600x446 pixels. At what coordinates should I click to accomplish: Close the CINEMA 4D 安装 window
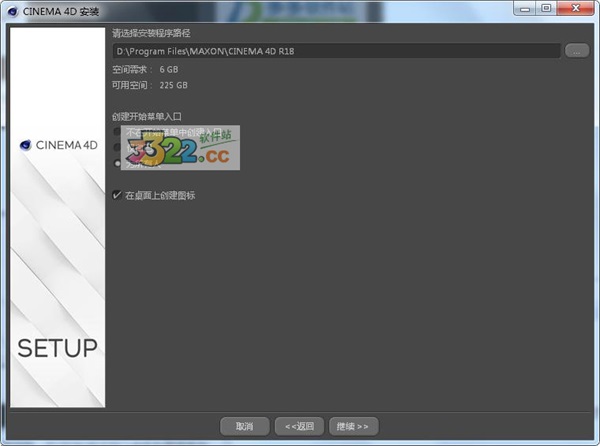point(576,8)
